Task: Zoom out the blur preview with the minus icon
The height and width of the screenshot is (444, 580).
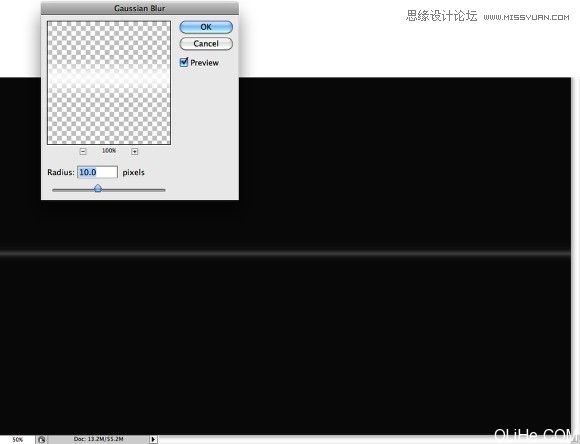Action: pyautogui.click(x=83, y=151)
